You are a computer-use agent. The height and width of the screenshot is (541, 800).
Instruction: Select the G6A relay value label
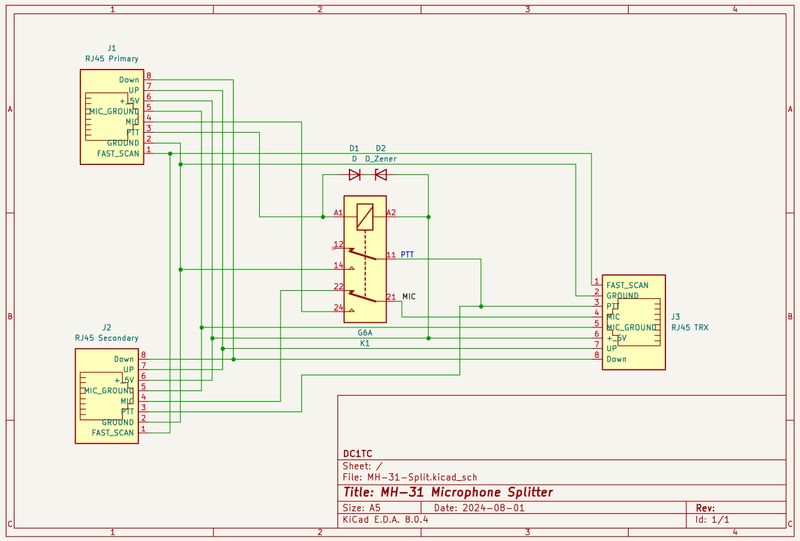(365, 332)
